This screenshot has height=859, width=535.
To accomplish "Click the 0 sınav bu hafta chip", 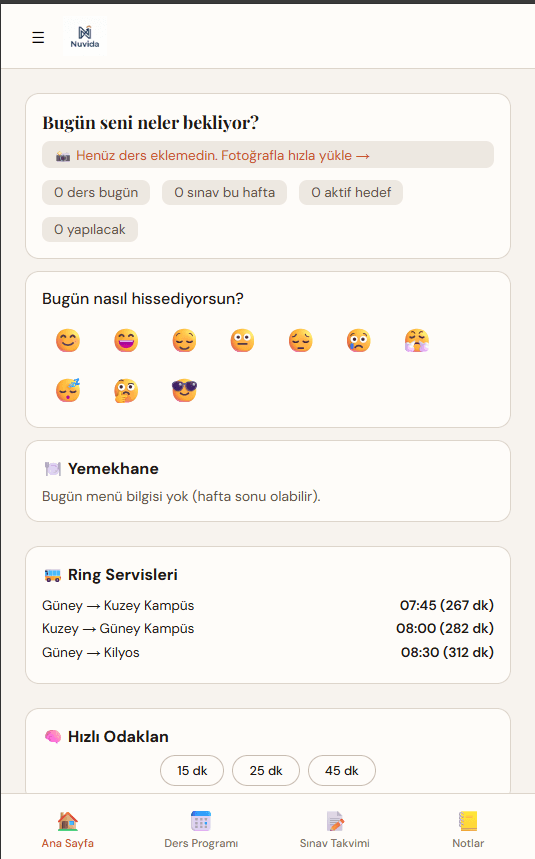I will coord(225,192).
